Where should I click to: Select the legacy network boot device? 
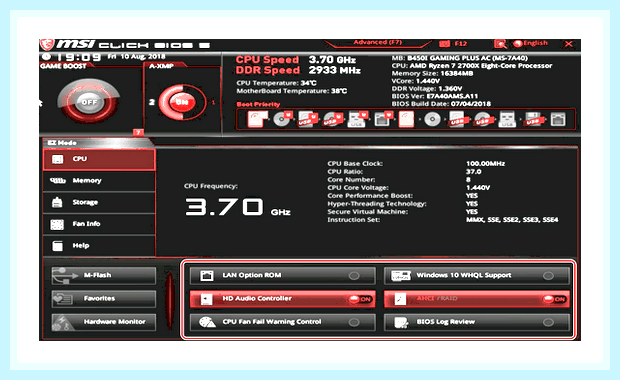point(558,119)
